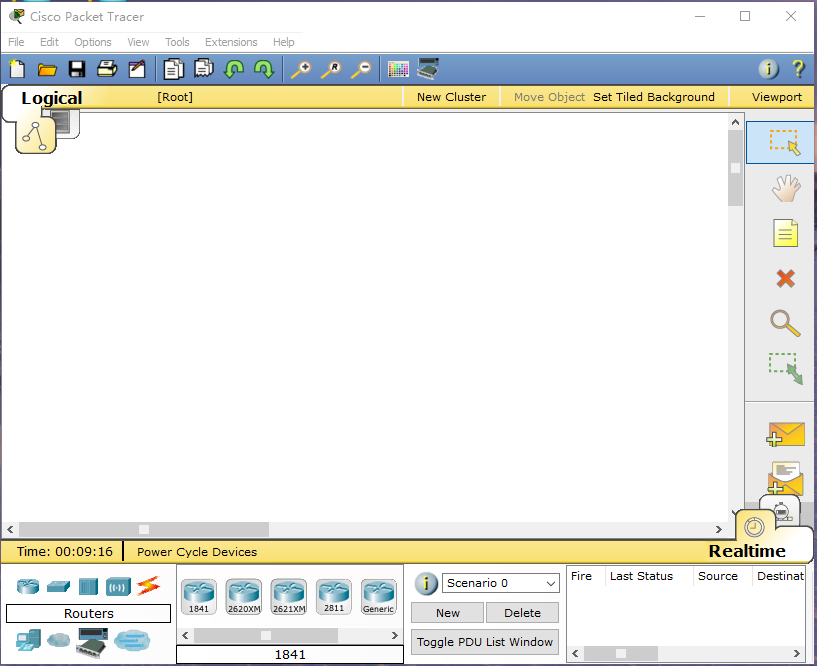Select the Routers device category icon

coord(28,586)
